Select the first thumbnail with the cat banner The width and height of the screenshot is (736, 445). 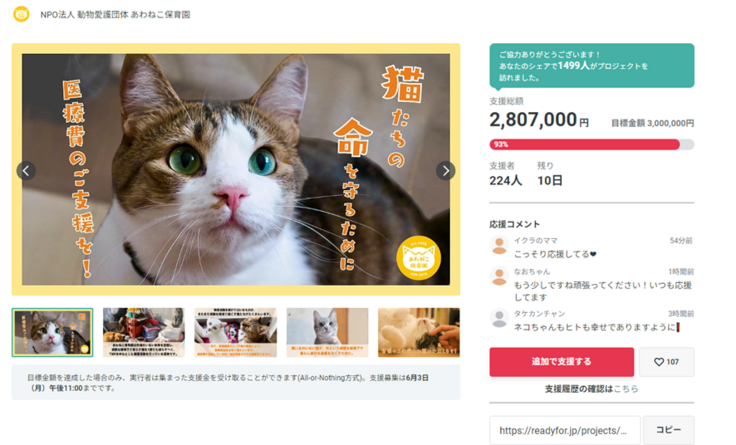tap(52, 332)
